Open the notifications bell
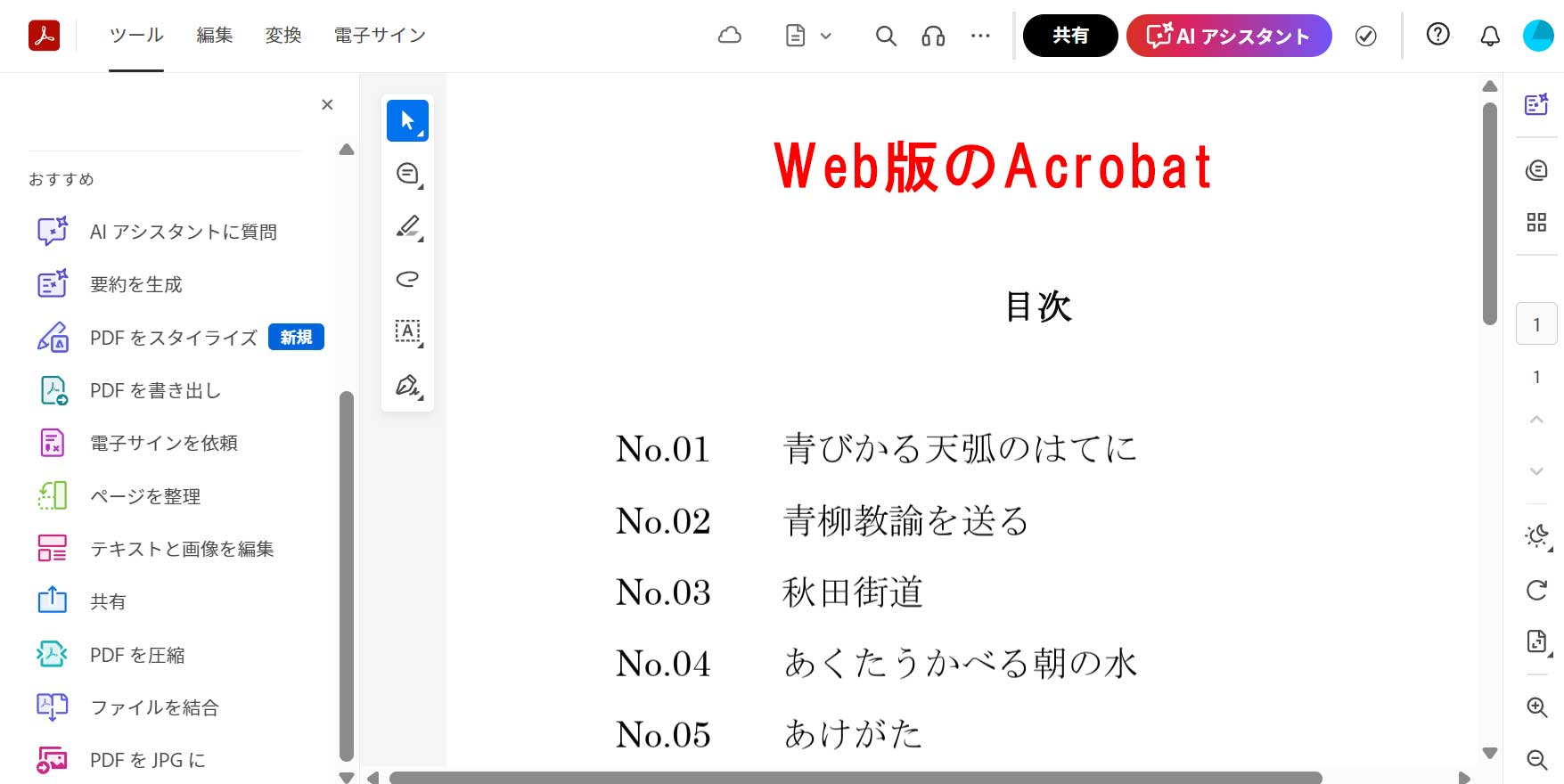1564x784 pixels. coord(1490,36)
